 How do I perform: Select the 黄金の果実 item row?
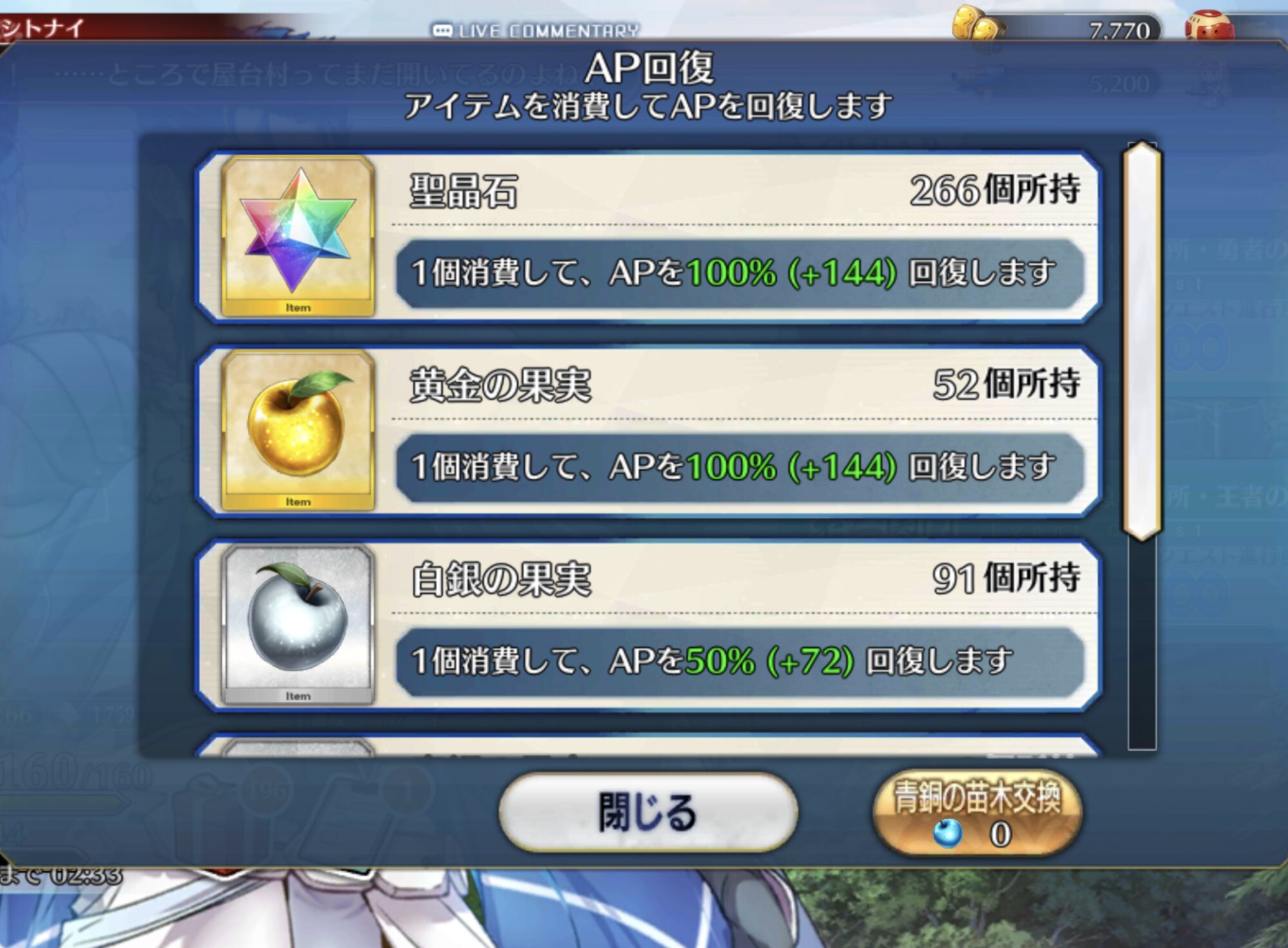649,431
